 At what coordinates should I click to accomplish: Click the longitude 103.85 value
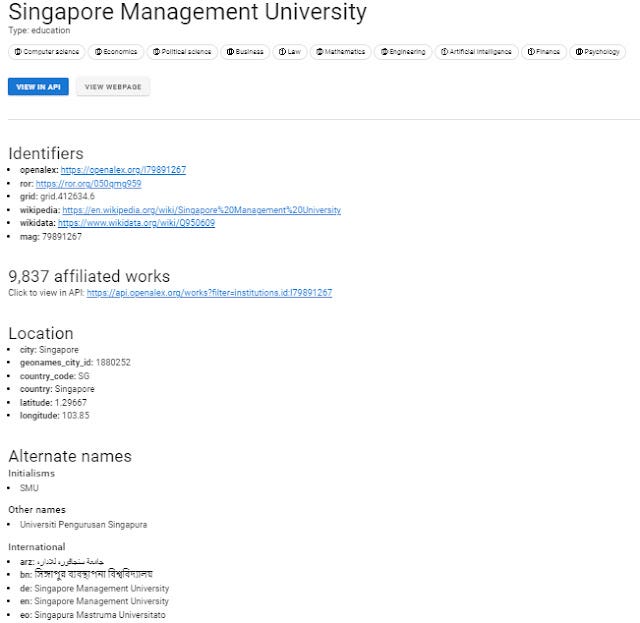(x=76, y=416)
